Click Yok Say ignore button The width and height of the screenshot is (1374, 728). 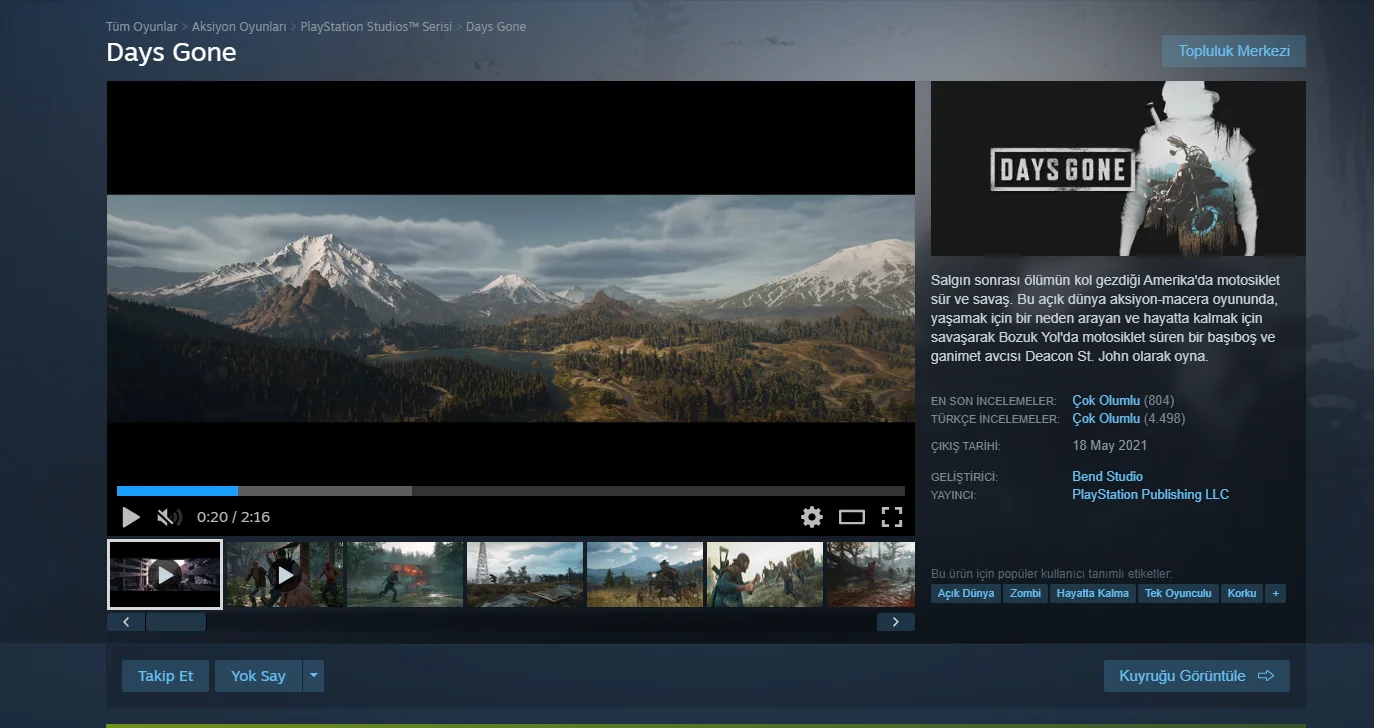coord(258,676)
